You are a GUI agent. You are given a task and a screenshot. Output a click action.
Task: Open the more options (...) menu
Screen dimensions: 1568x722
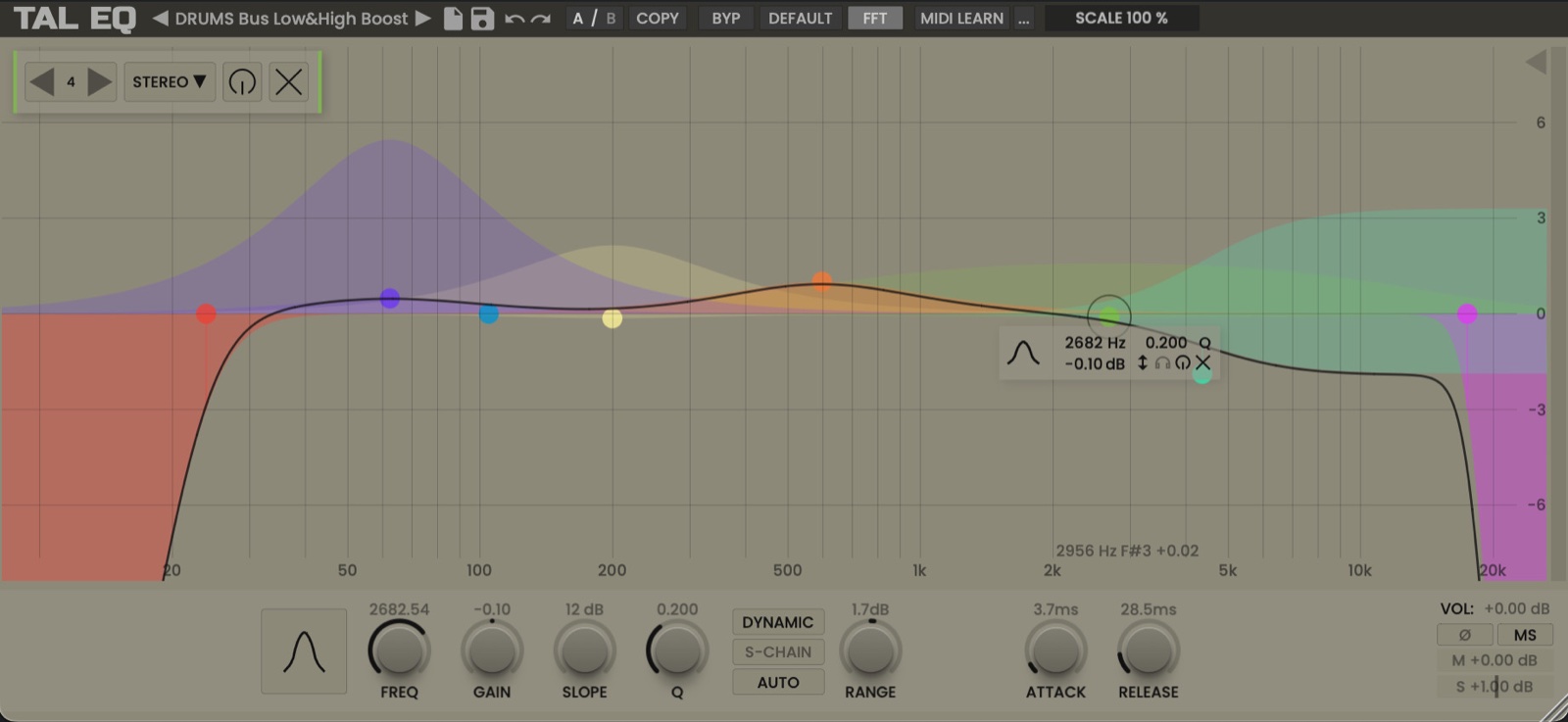click(x=1024, y=19)
